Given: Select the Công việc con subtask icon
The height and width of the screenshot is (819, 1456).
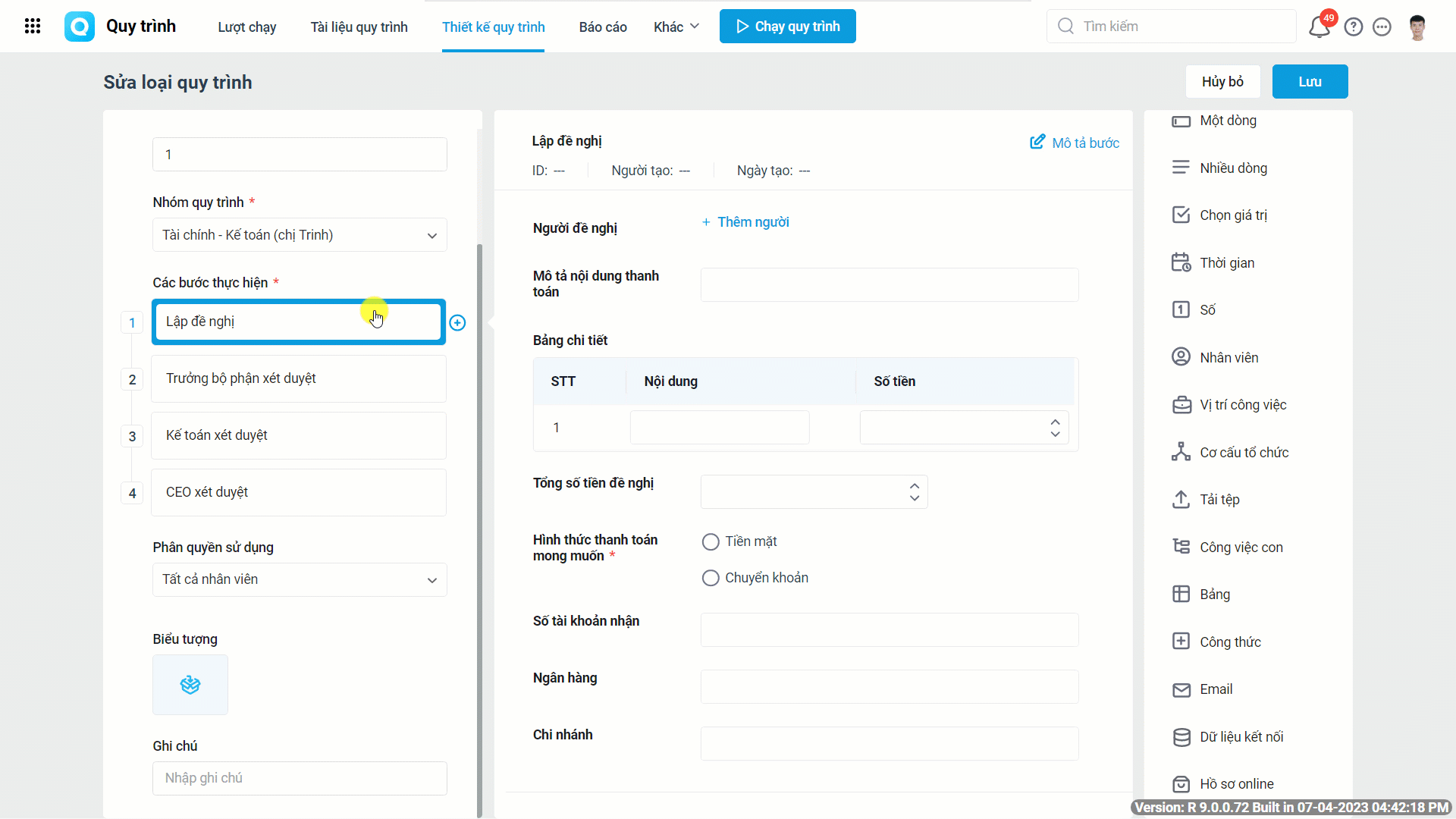Looking at the screenshot, I should click(1181, 547).
